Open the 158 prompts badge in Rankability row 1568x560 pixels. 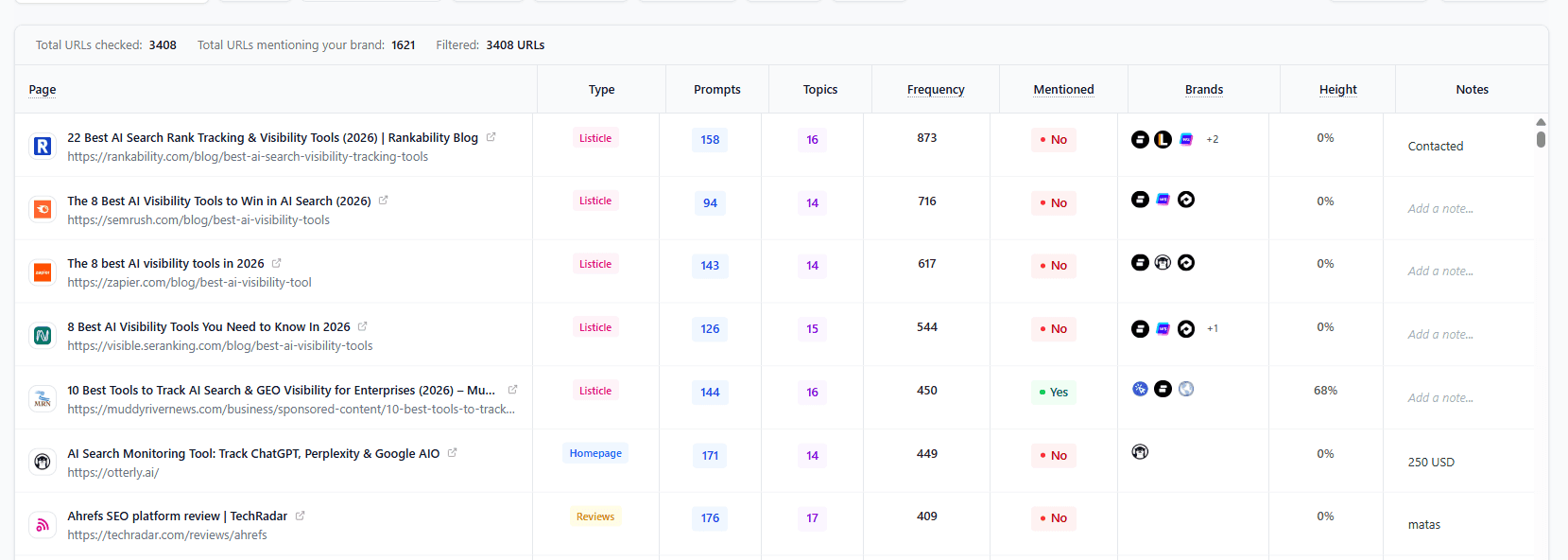[x=710, y=139]
